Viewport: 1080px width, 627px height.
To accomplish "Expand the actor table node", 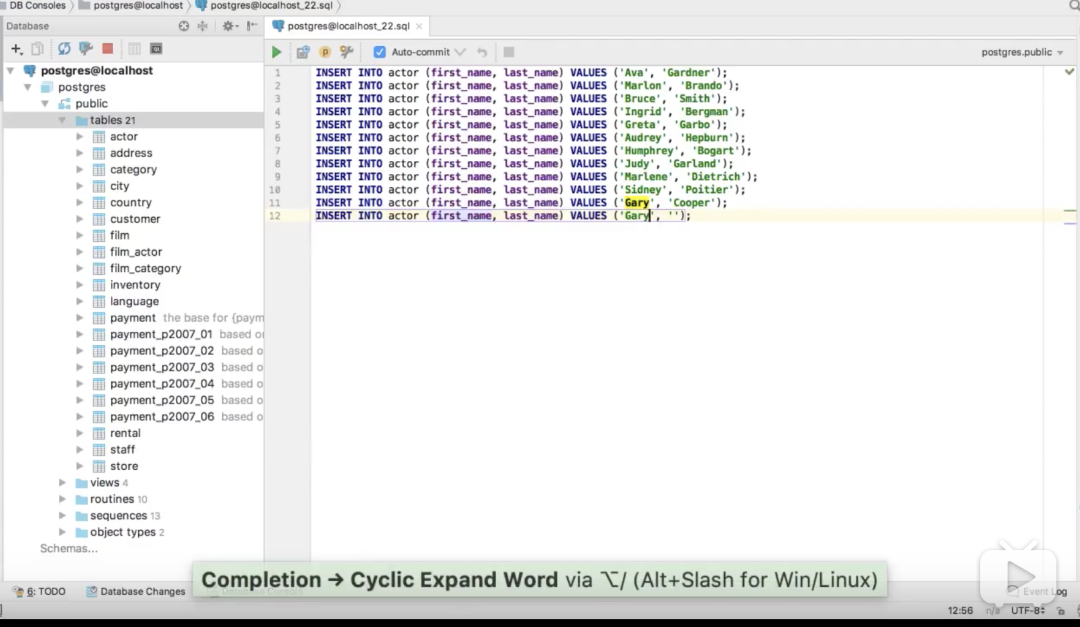I will [79, 136].
